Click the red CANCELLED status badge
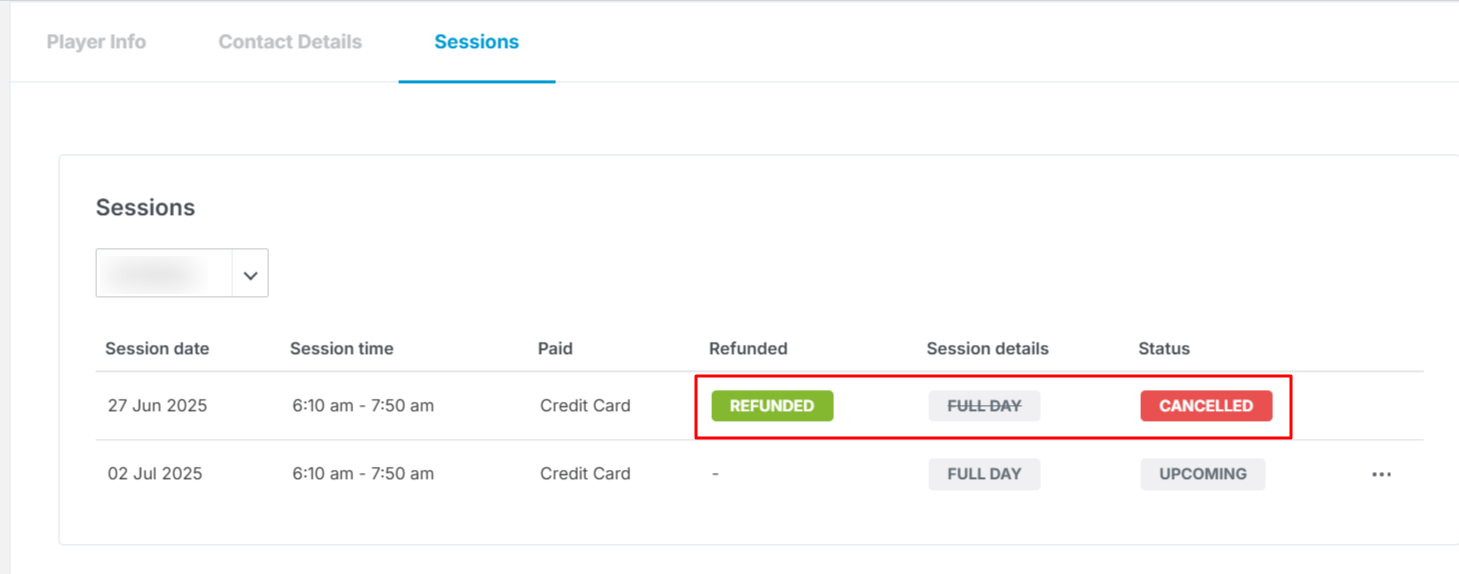Viewport: 1459px width, 574px height. [1206, 406]
